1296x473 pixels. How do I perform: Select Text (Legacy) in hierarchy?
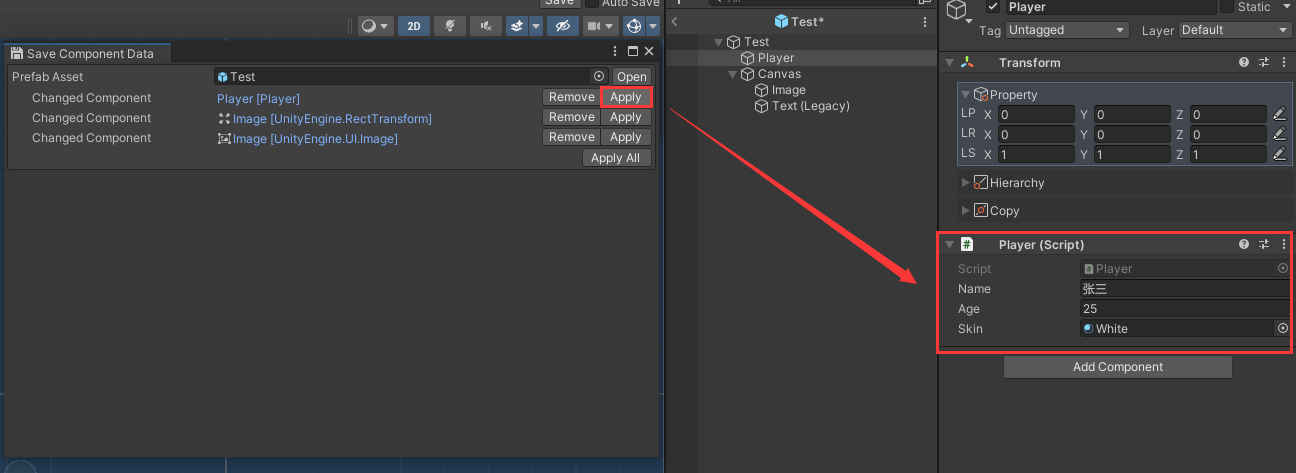(810, 106)
